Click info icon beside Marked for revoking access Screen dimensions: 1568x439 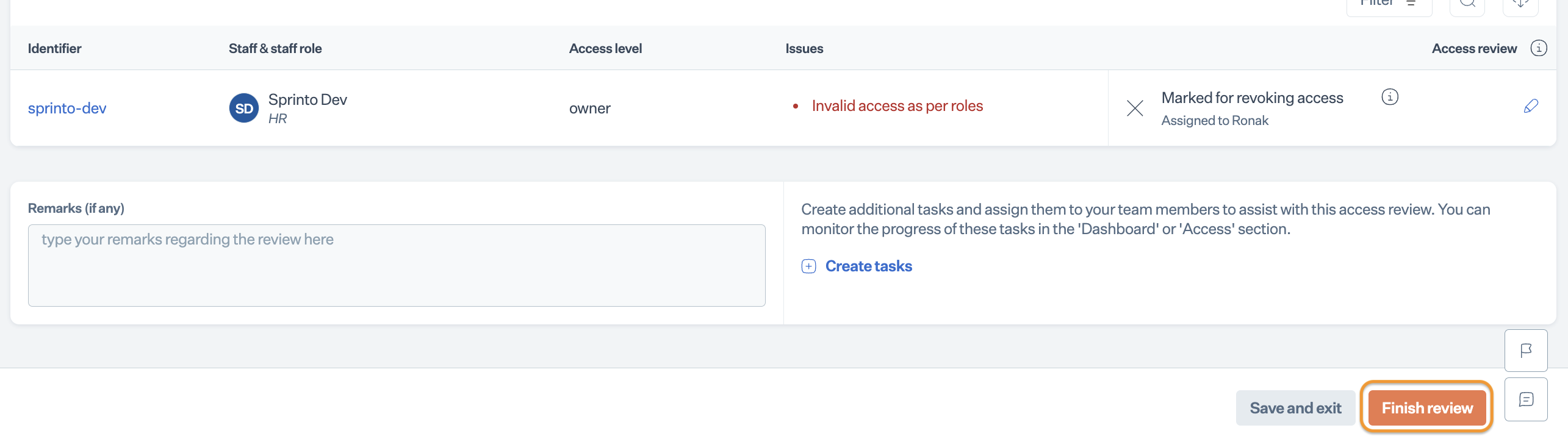pyautogui.click(x=1389, y=97)
